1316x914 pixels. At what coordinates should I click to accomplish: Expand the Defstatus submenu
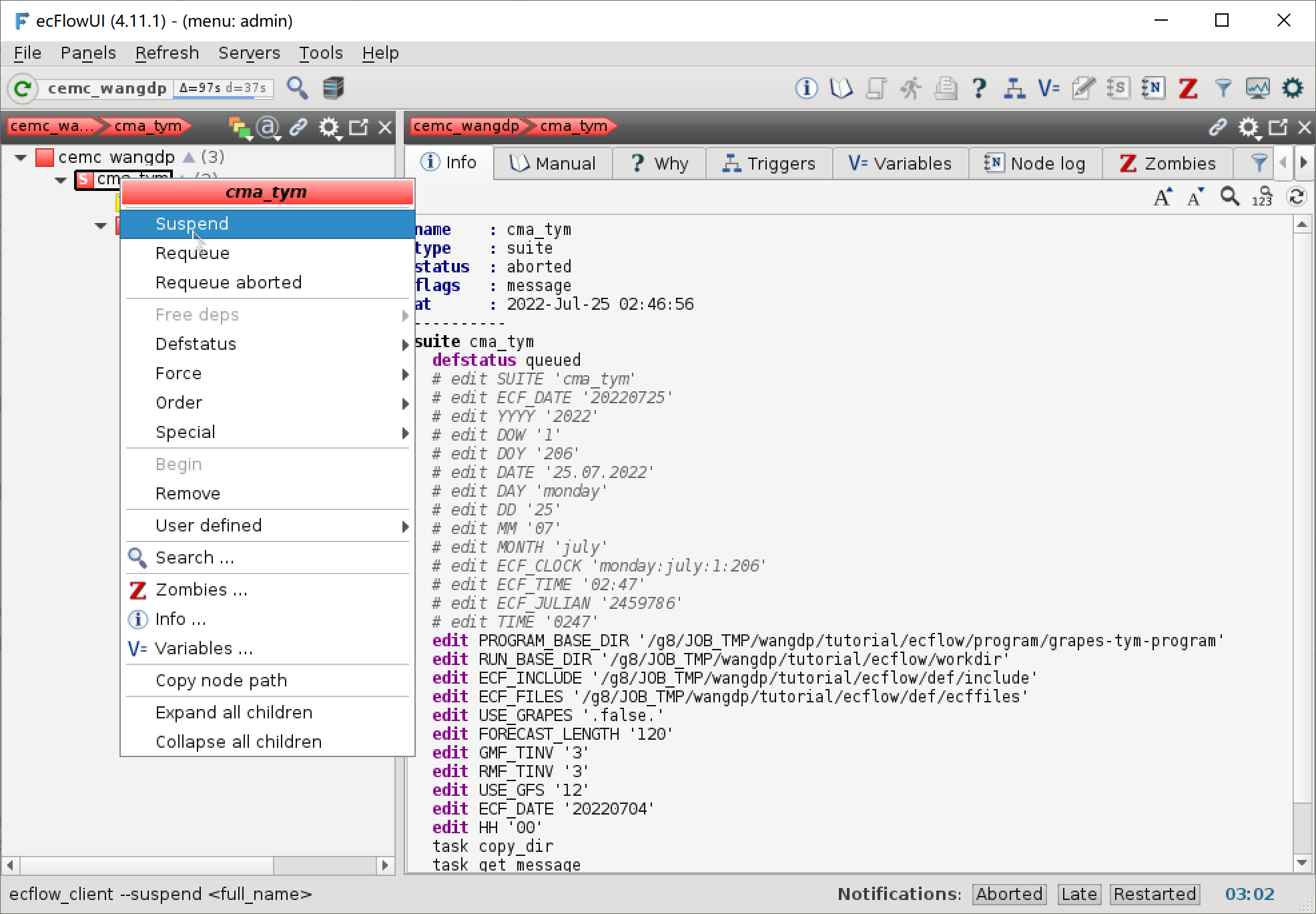267,344
